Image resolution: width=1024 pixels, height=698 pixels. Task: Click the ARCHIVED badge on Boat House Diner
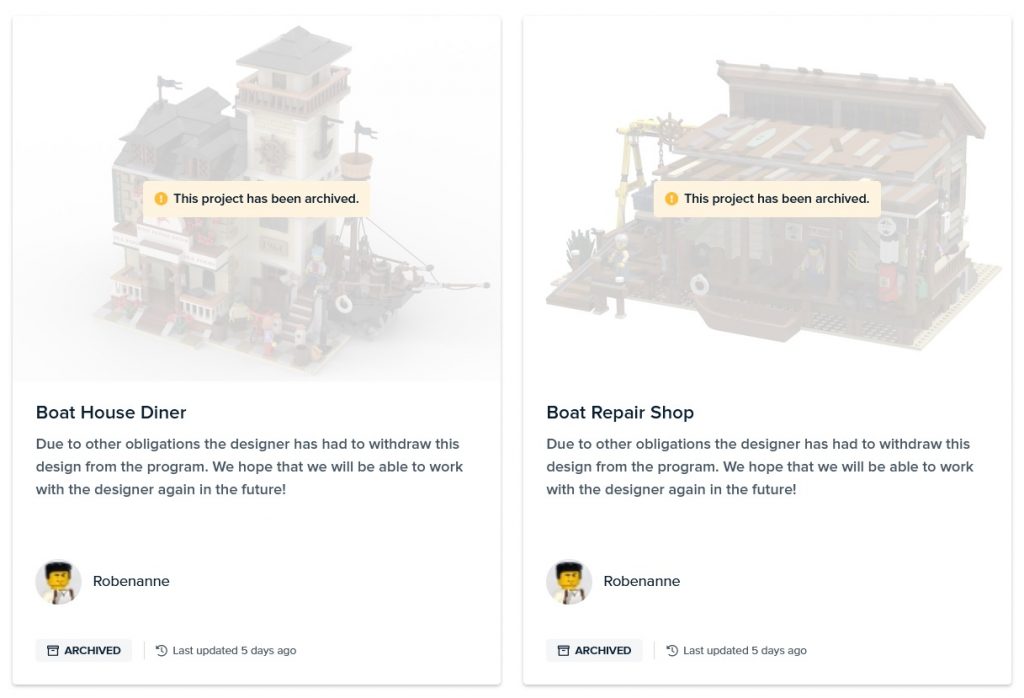[x=84, y=650]
